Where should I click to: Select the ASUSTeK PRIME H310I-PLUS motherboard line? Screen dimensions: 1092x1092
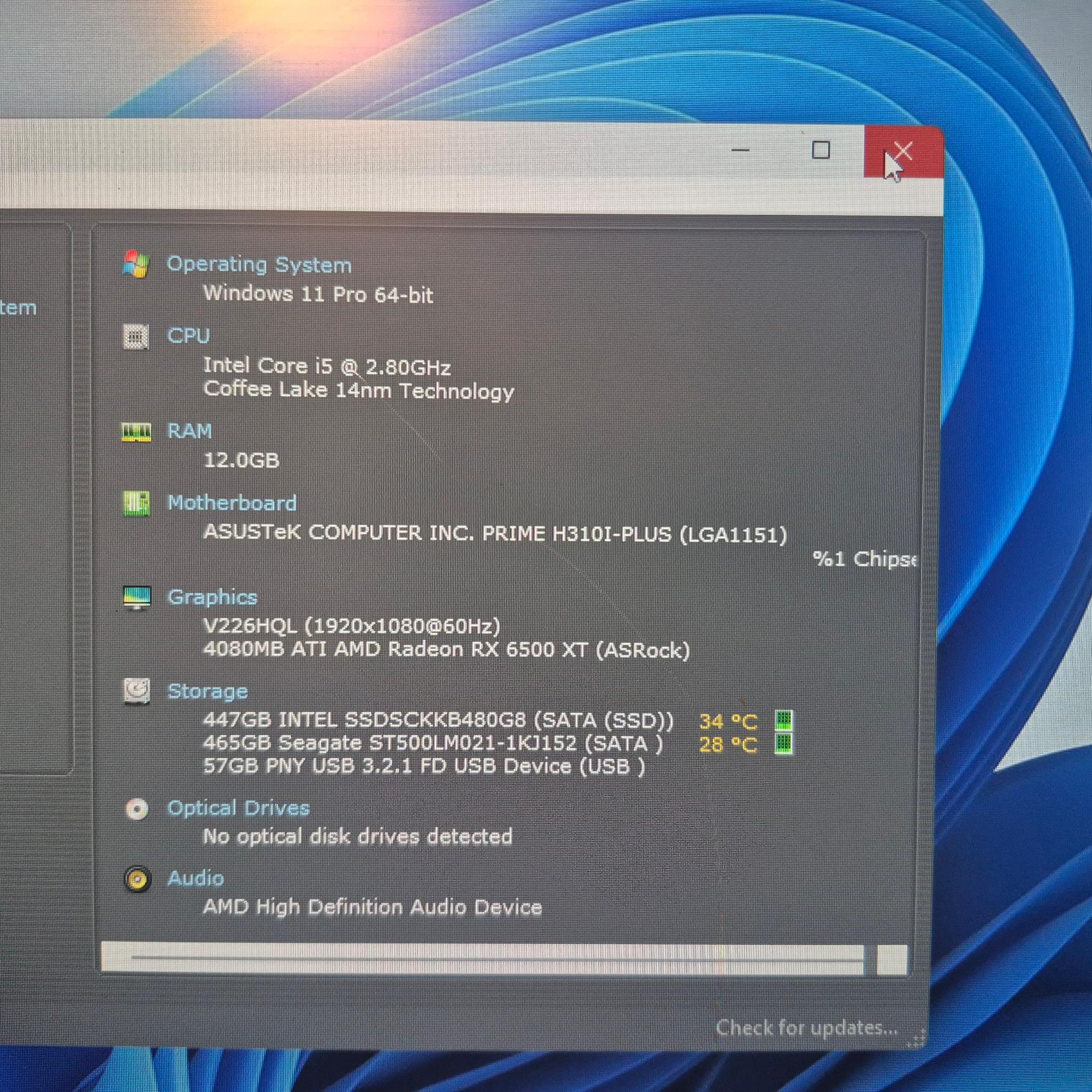pos(495,534)
